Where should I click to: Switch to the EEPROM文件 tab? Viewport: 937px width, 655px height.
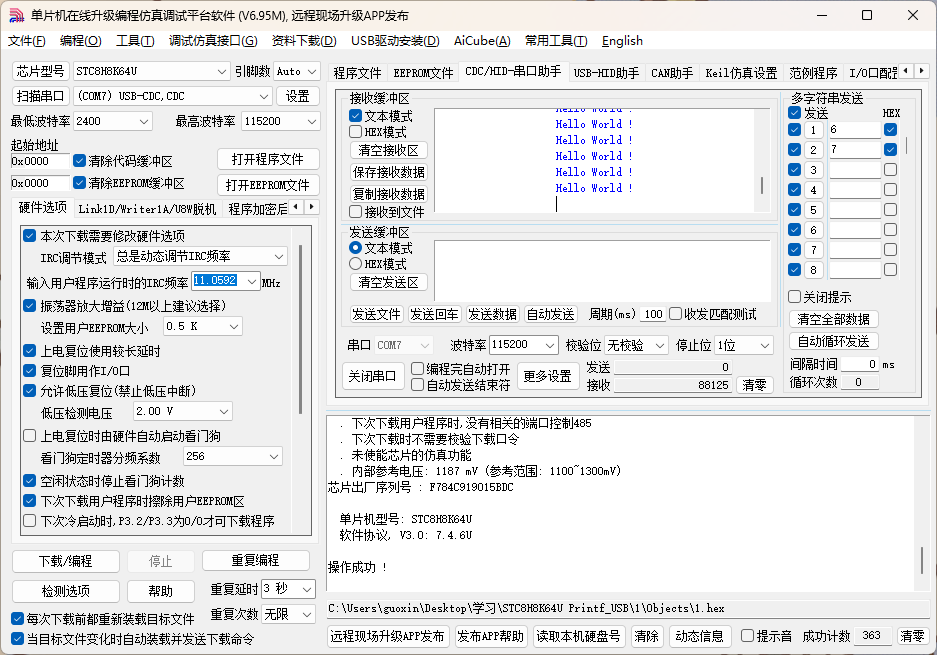coord(423,73)
